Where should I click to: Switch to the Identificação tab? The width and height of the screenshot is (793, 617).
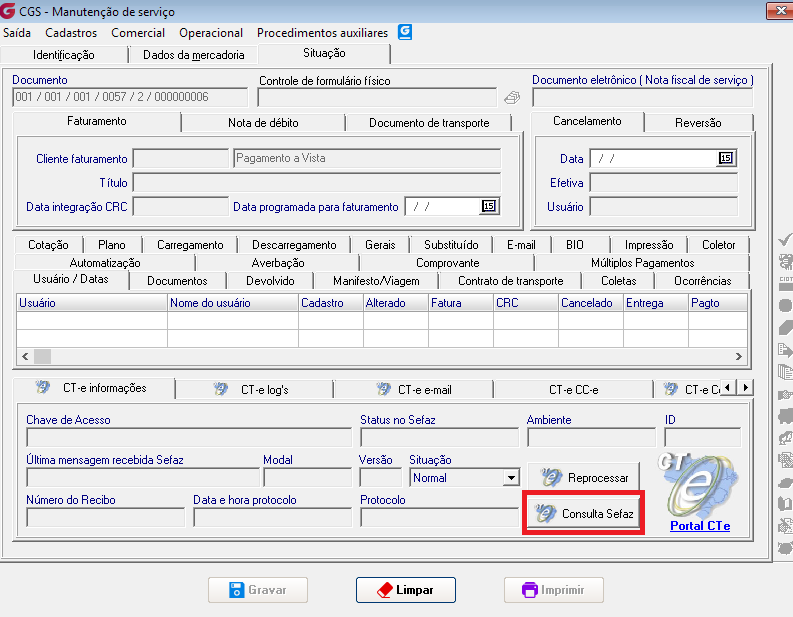[64, 55]
